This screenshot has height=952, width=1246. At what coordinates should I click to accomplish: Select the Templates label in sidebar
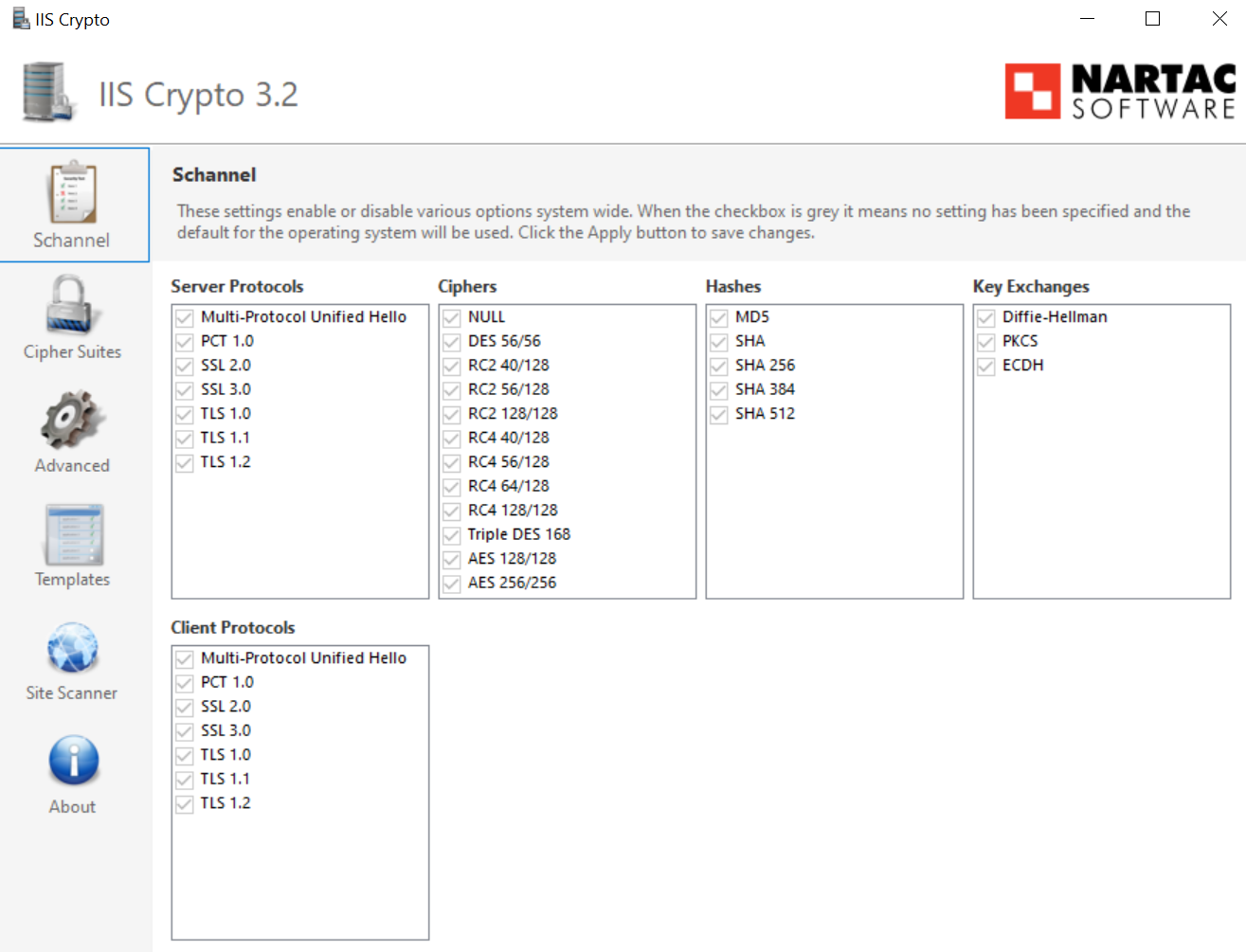pyautogui.click(x=73, y=580)
